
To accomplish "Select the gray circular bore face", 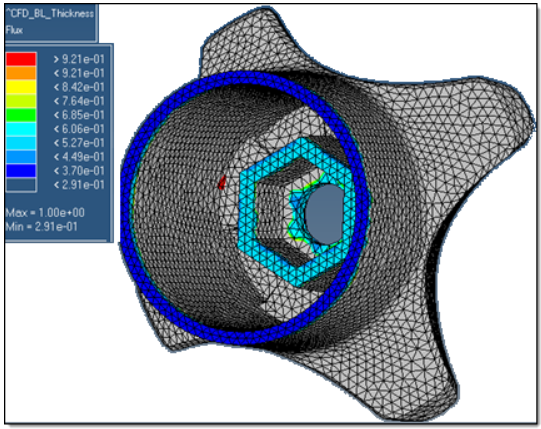I will 323,214.
